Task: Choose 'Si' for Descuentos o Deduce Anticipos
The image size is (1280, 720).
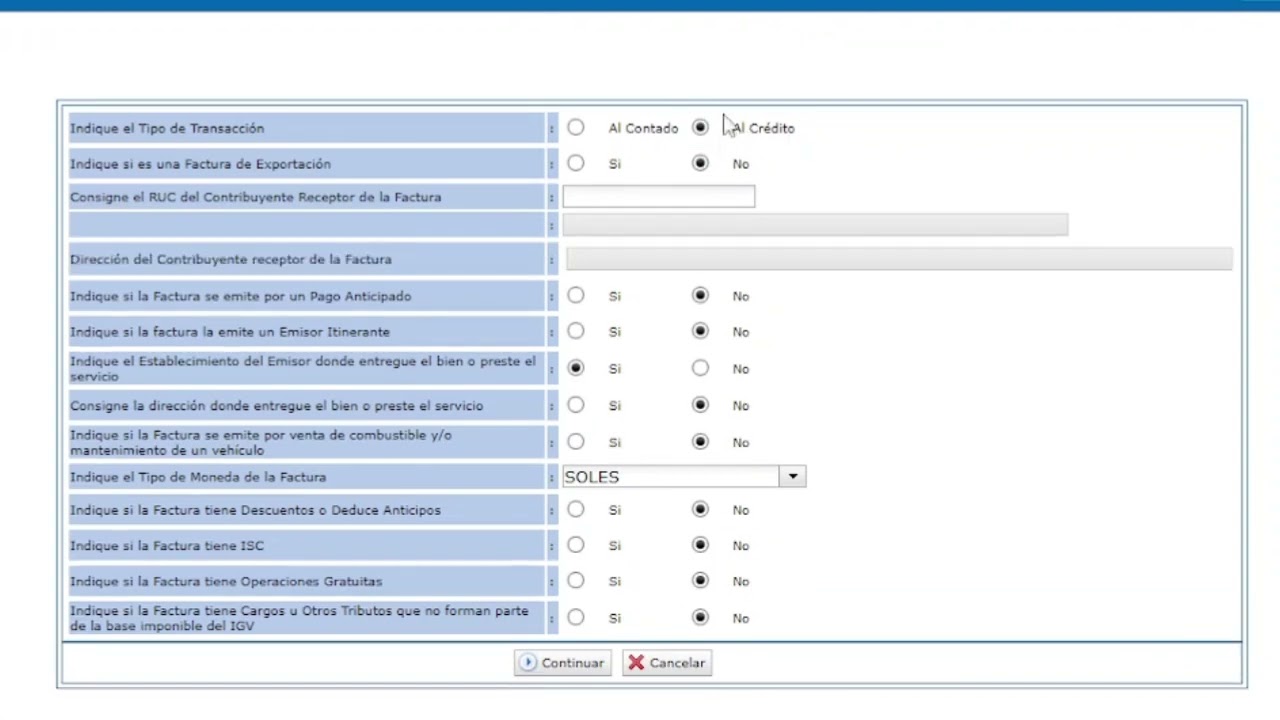Action: (576, 509)
